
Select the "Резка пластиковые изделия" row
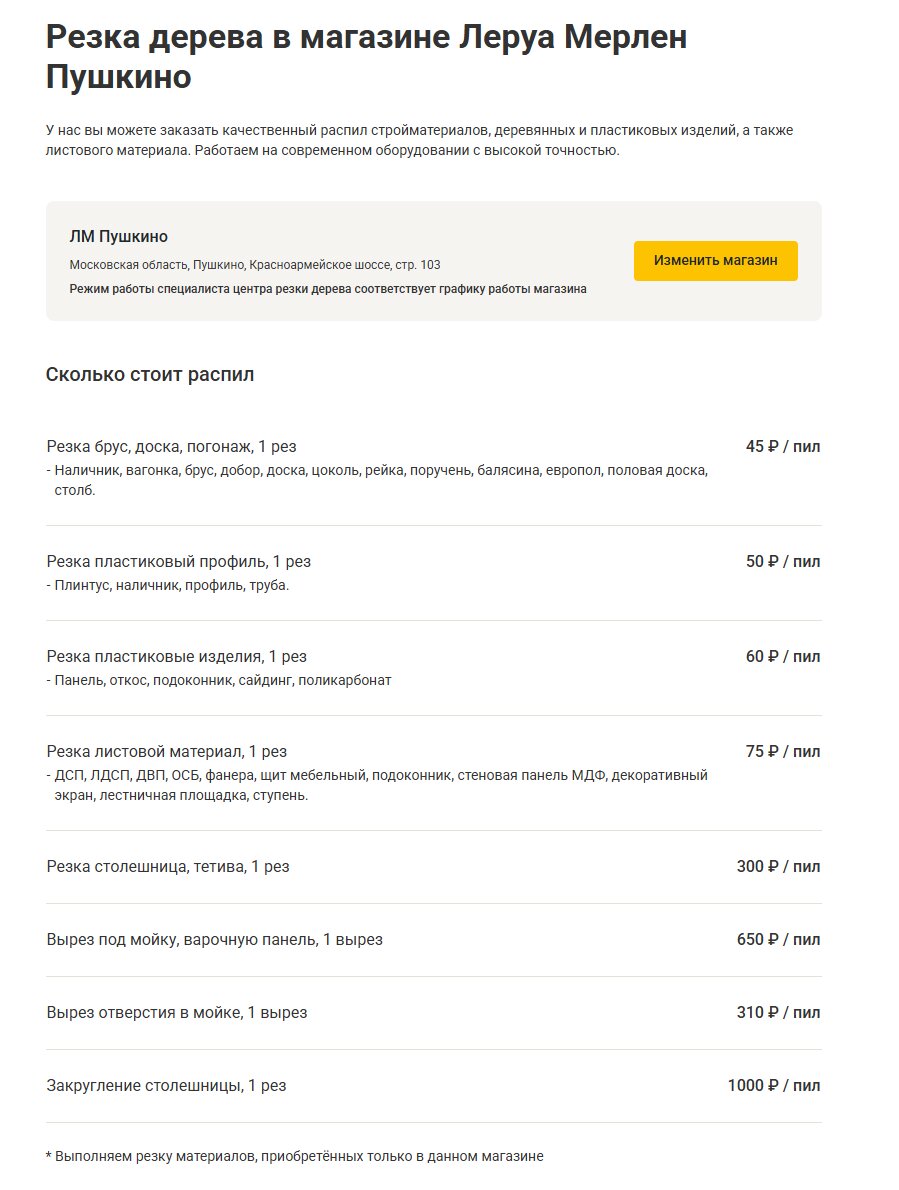(177, 657)
